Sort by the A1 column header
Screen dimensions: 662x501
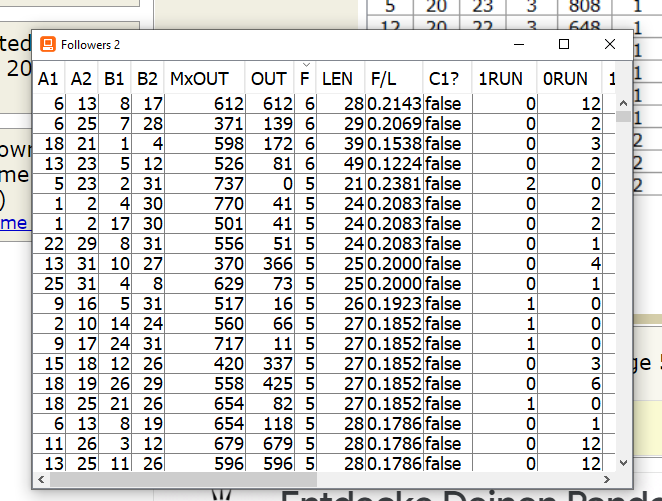49,79
